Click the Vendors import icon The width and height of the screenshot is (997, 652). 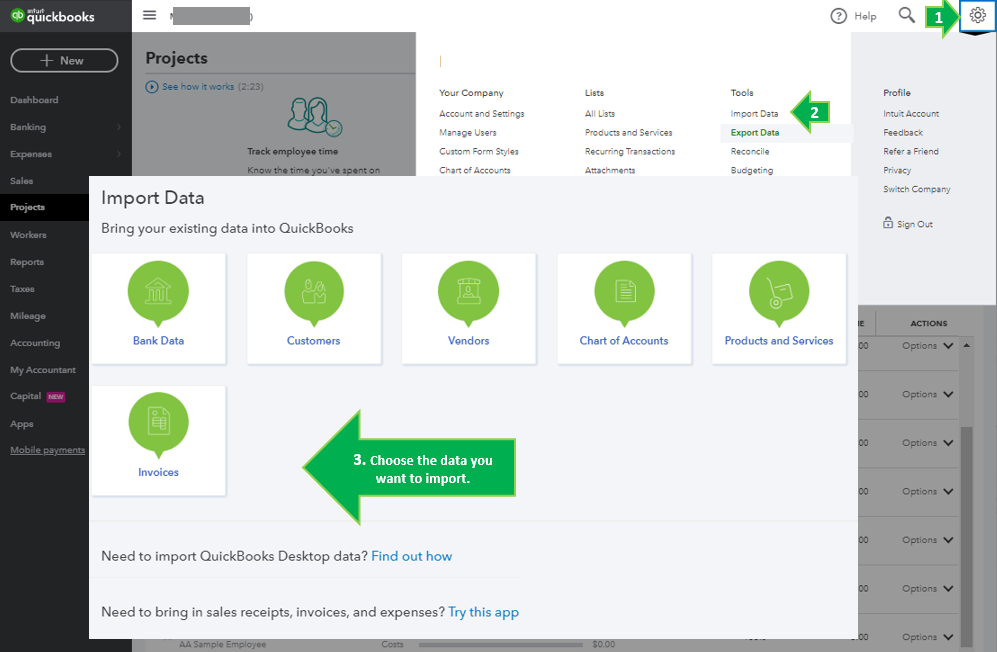click(x=469, y=293)
